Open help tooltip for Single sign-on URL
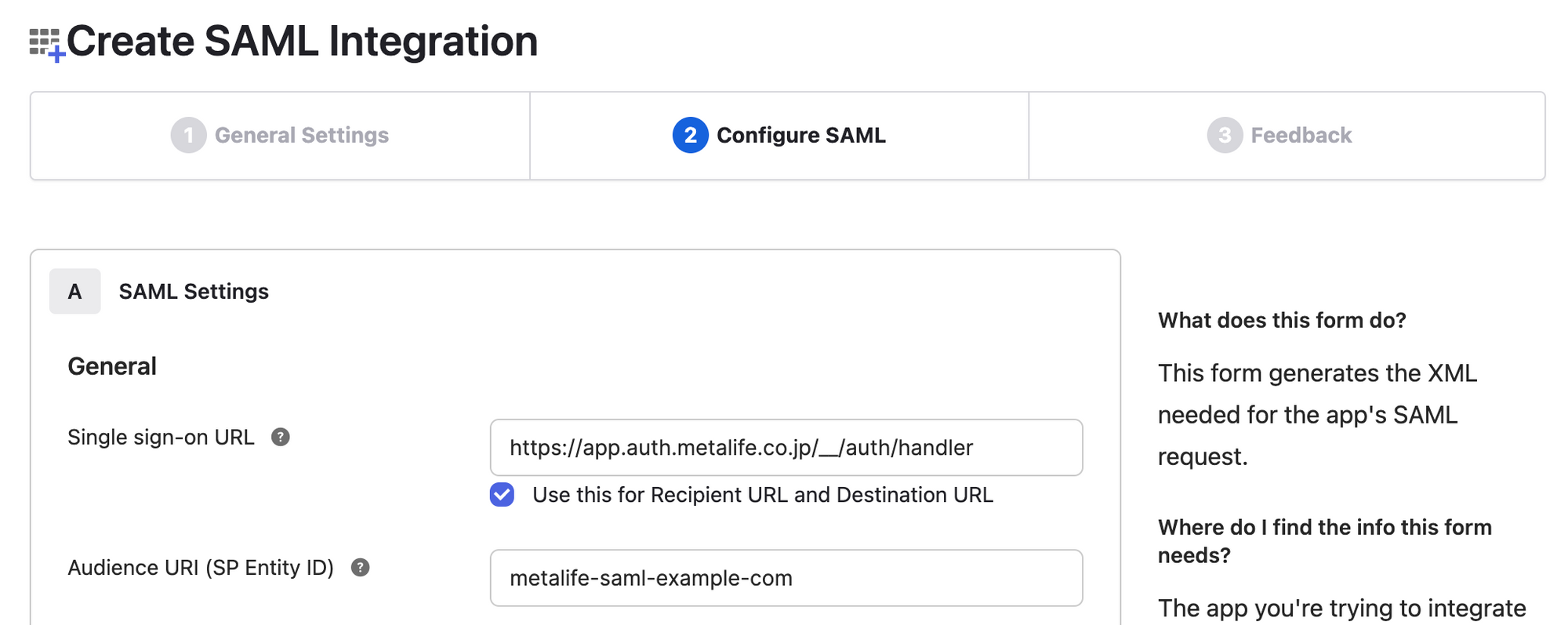Image resolution: width=1568 pixels, height=625 pixels. coord(281,437)
